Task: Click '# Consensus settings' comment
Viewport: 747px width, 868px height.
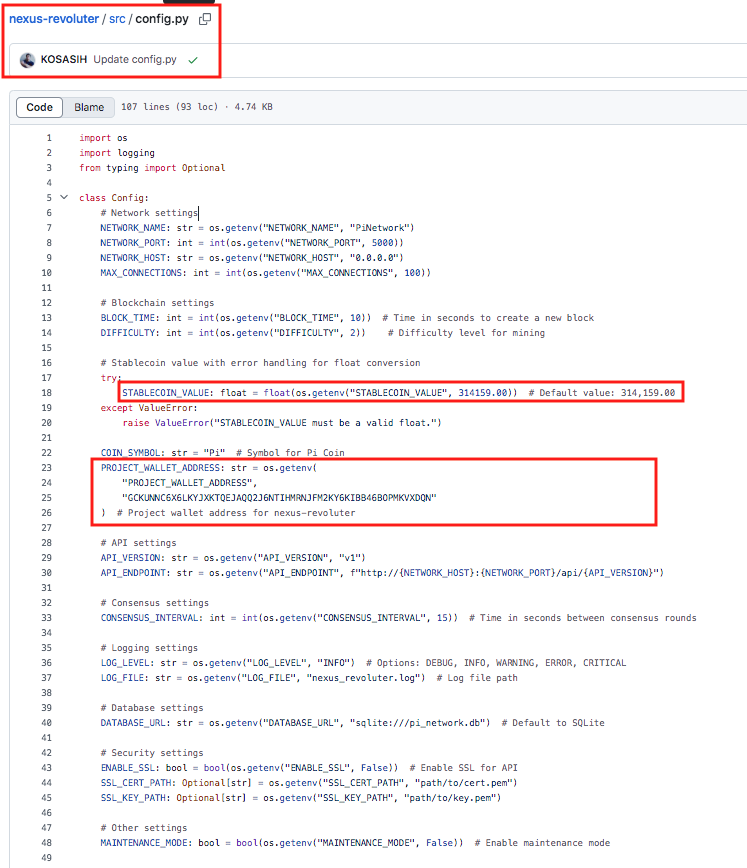Action: pyautogui.click(x=154, y=602)
